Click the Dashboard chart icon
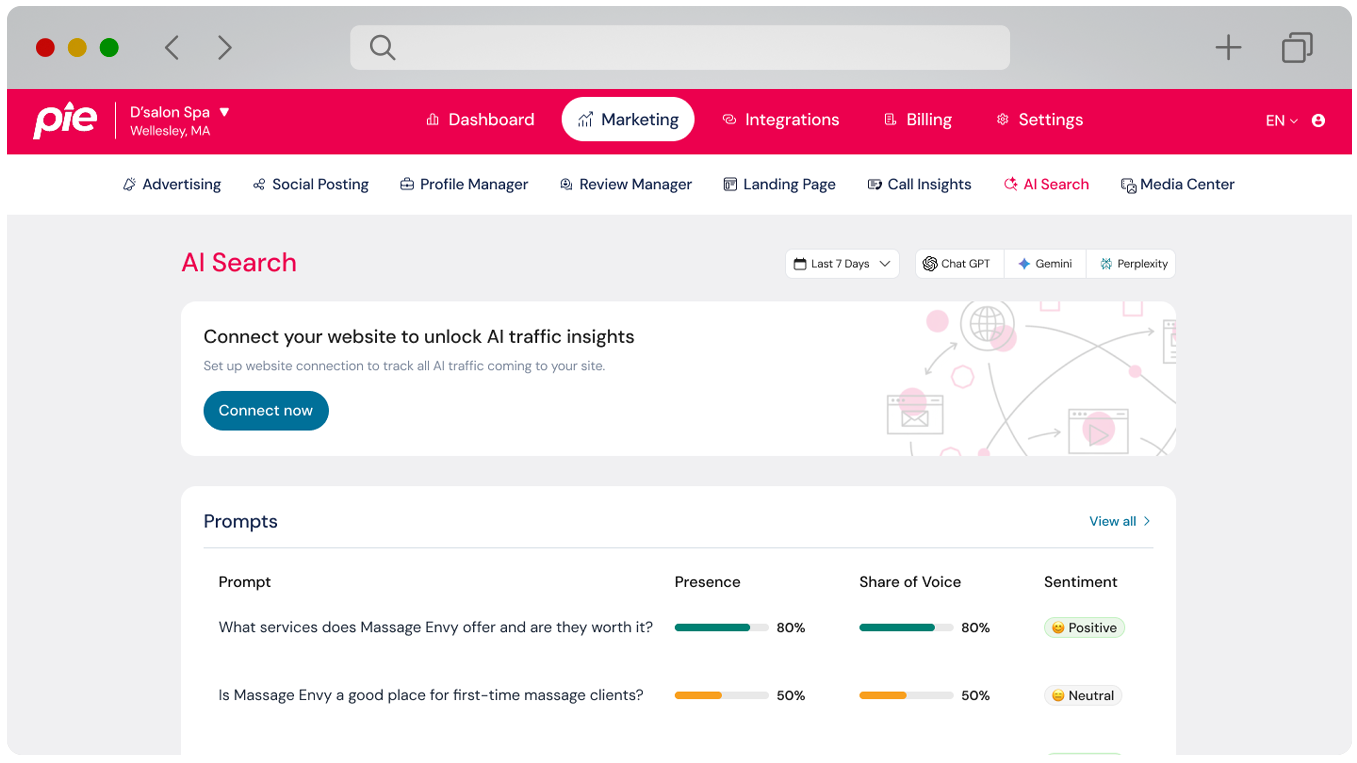Image resolution: width=1357 pixels, height=763 pixels. (433, 120)
